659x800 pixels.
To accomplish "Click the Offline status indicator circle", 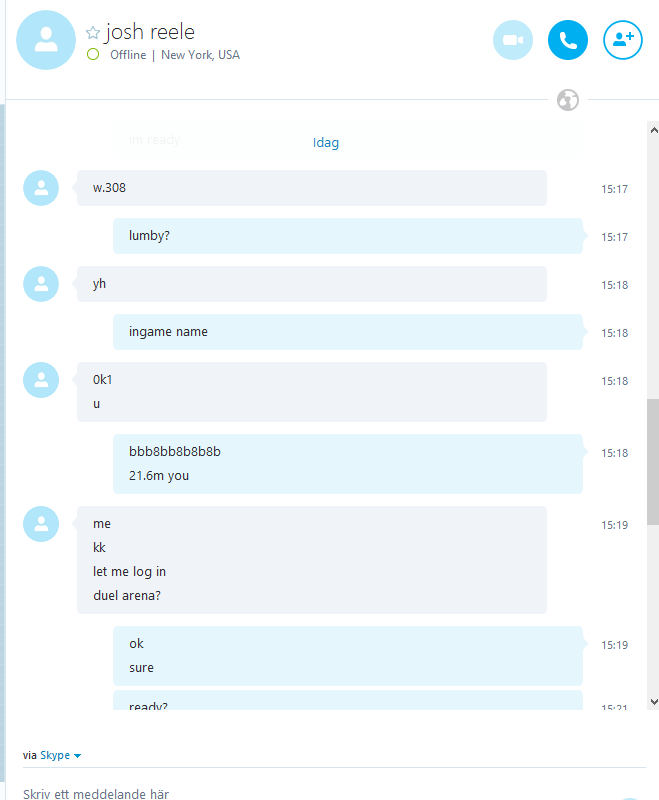I will pos(93,54).
